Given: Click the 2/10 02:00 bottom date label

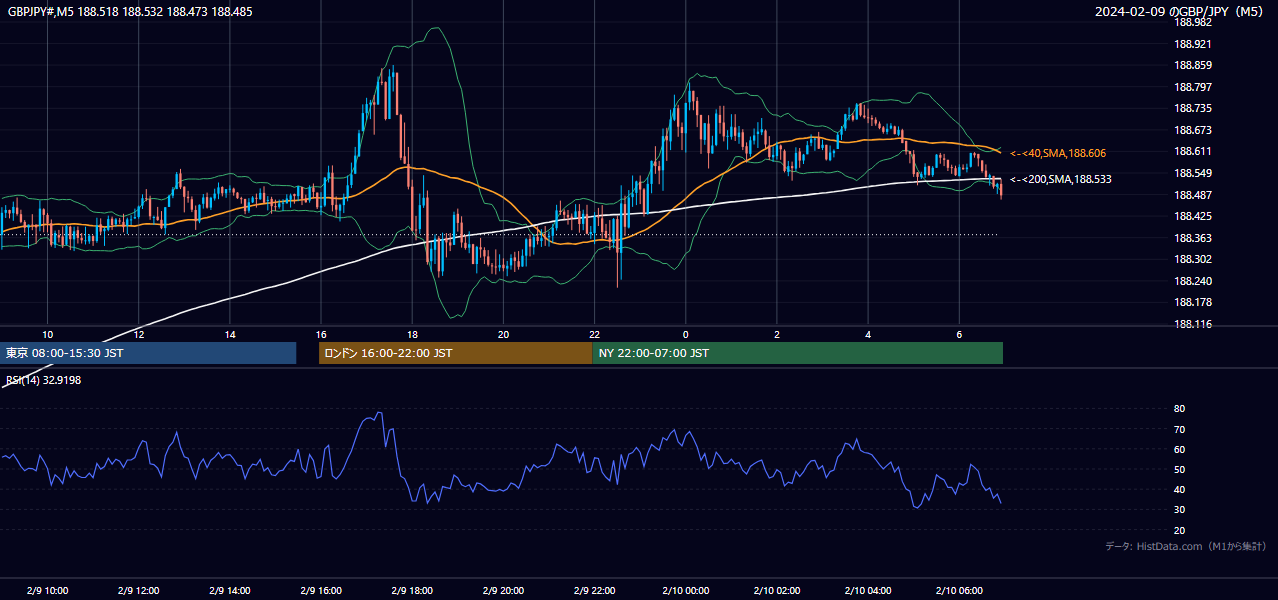Looking at the screenshot, I should (777, 591).
